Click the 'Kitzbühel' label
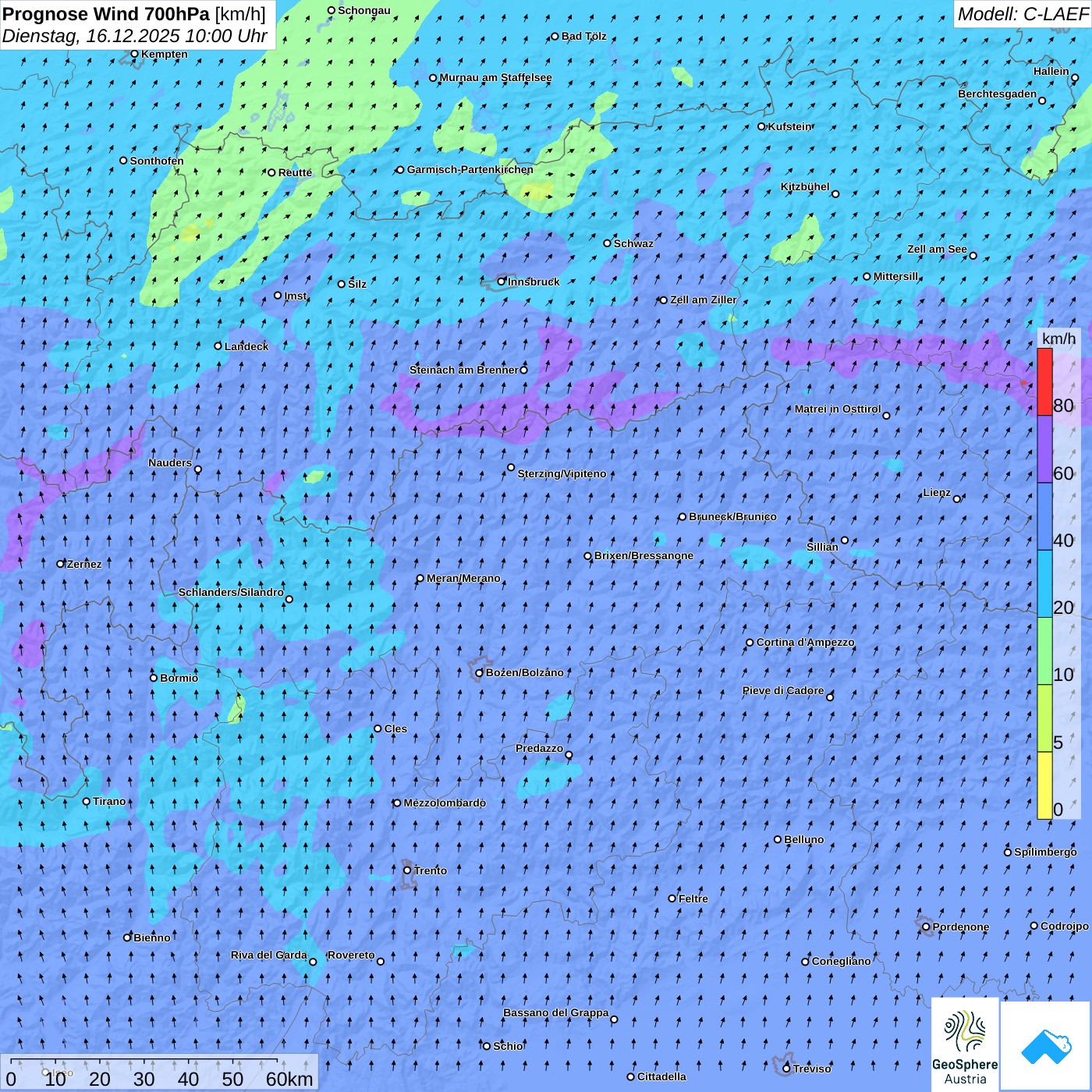 (x=805, y=186)
